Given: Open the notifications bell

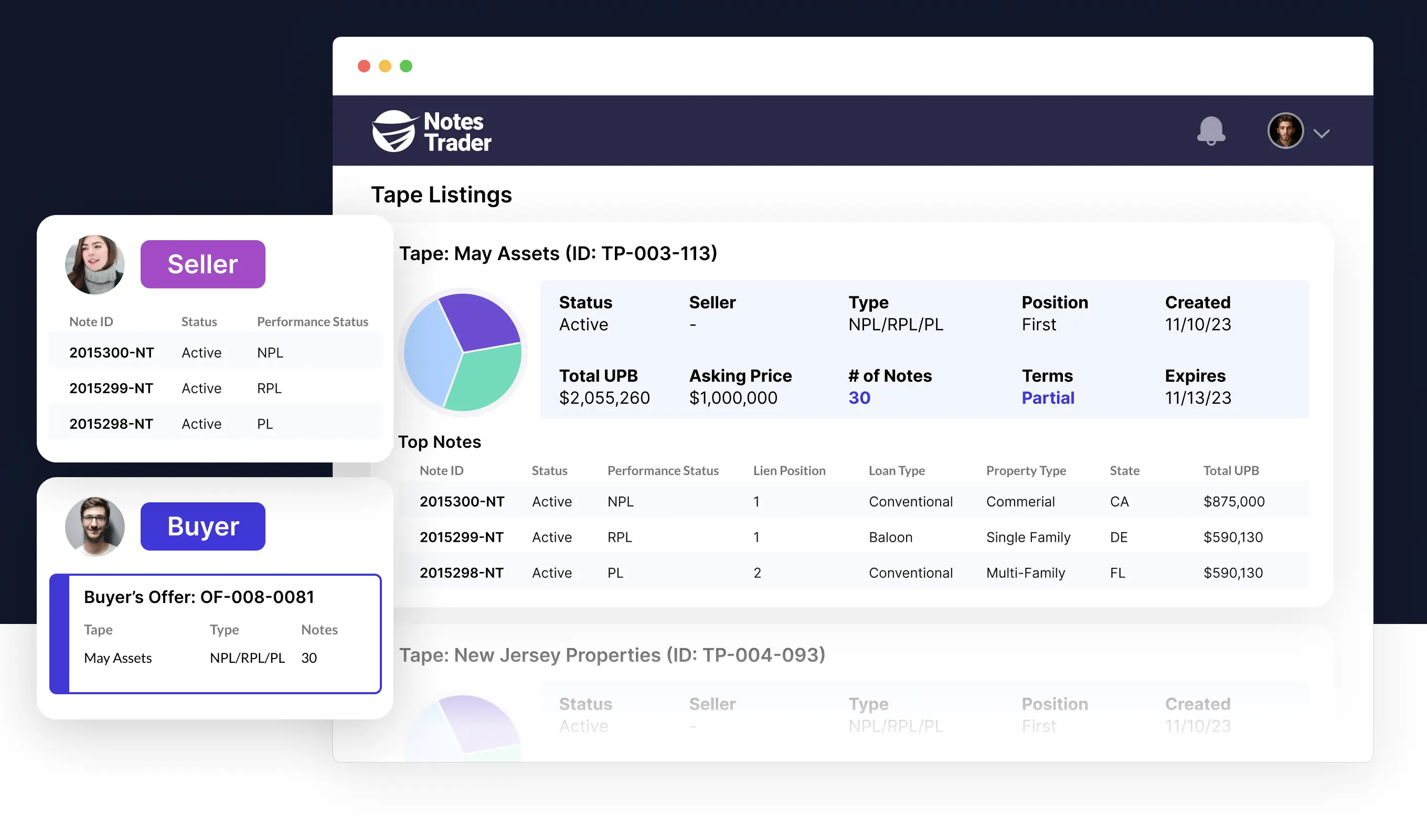Looking at the screenshot, I should 1211,131.
